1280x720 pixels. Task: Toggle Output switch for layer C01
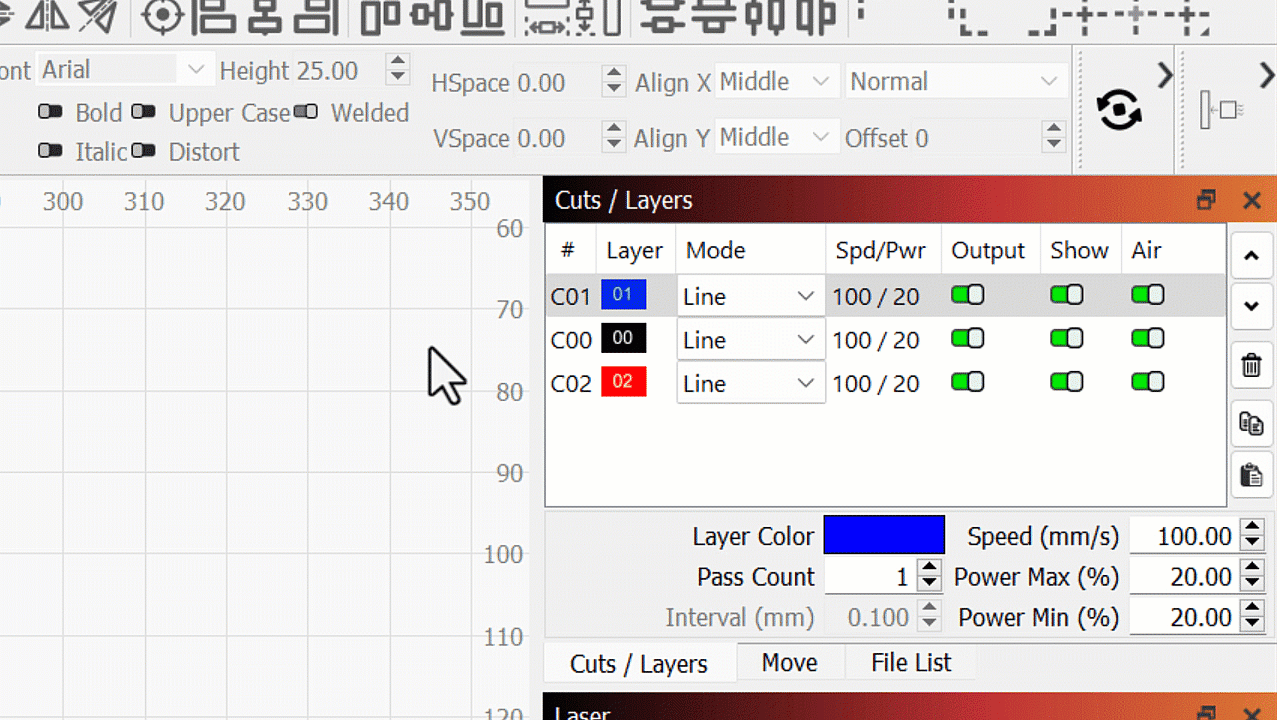967,295
